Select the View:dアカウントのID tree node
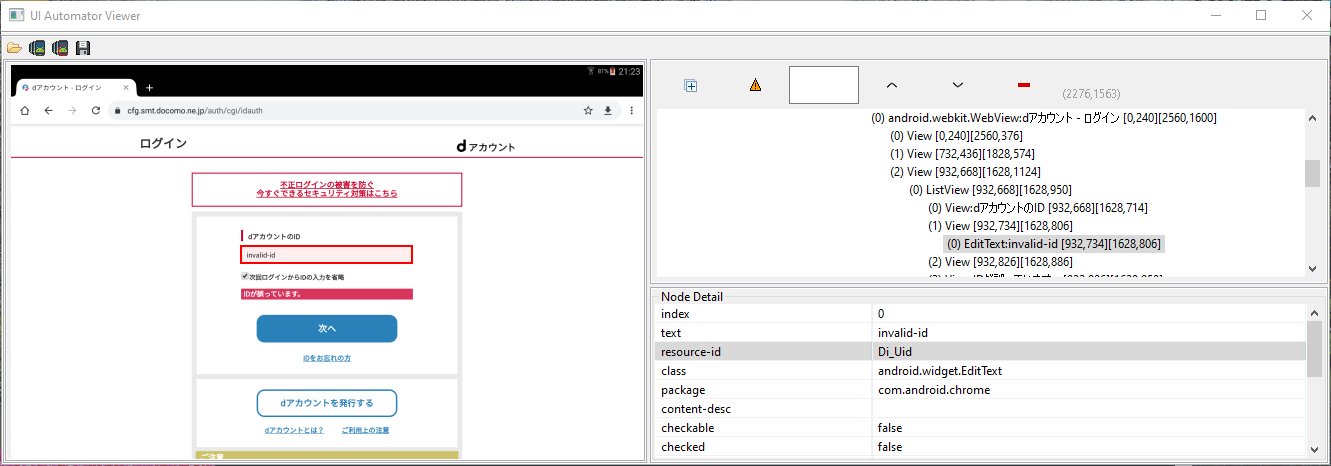 (x=1038, y=207)
